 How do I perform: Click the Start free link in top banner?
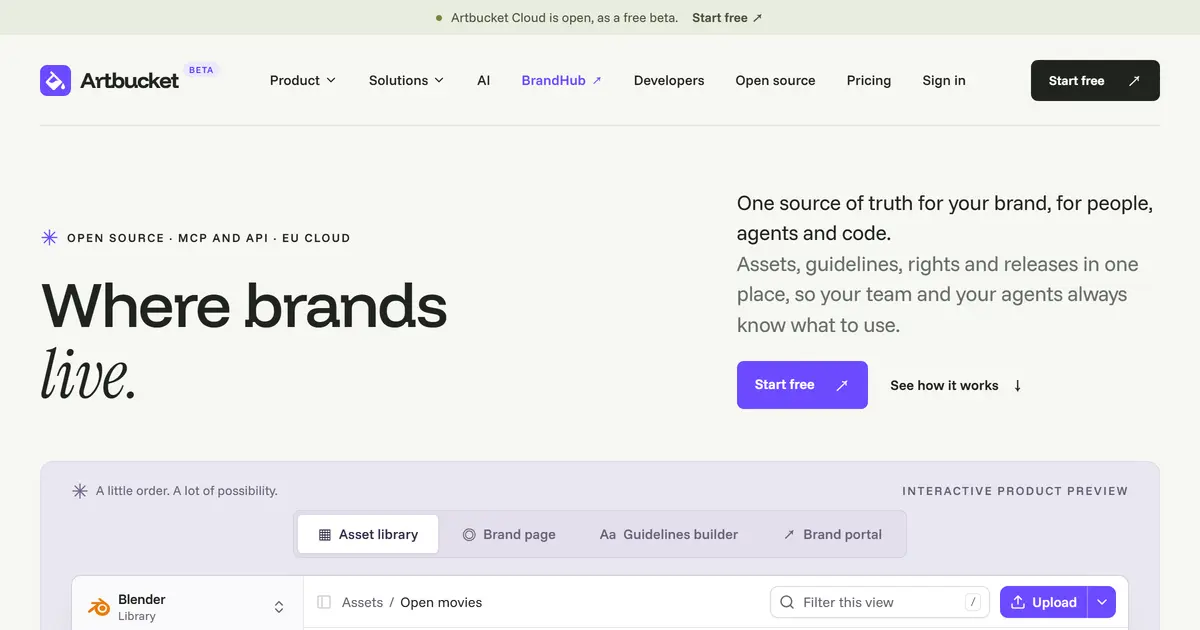727,18
